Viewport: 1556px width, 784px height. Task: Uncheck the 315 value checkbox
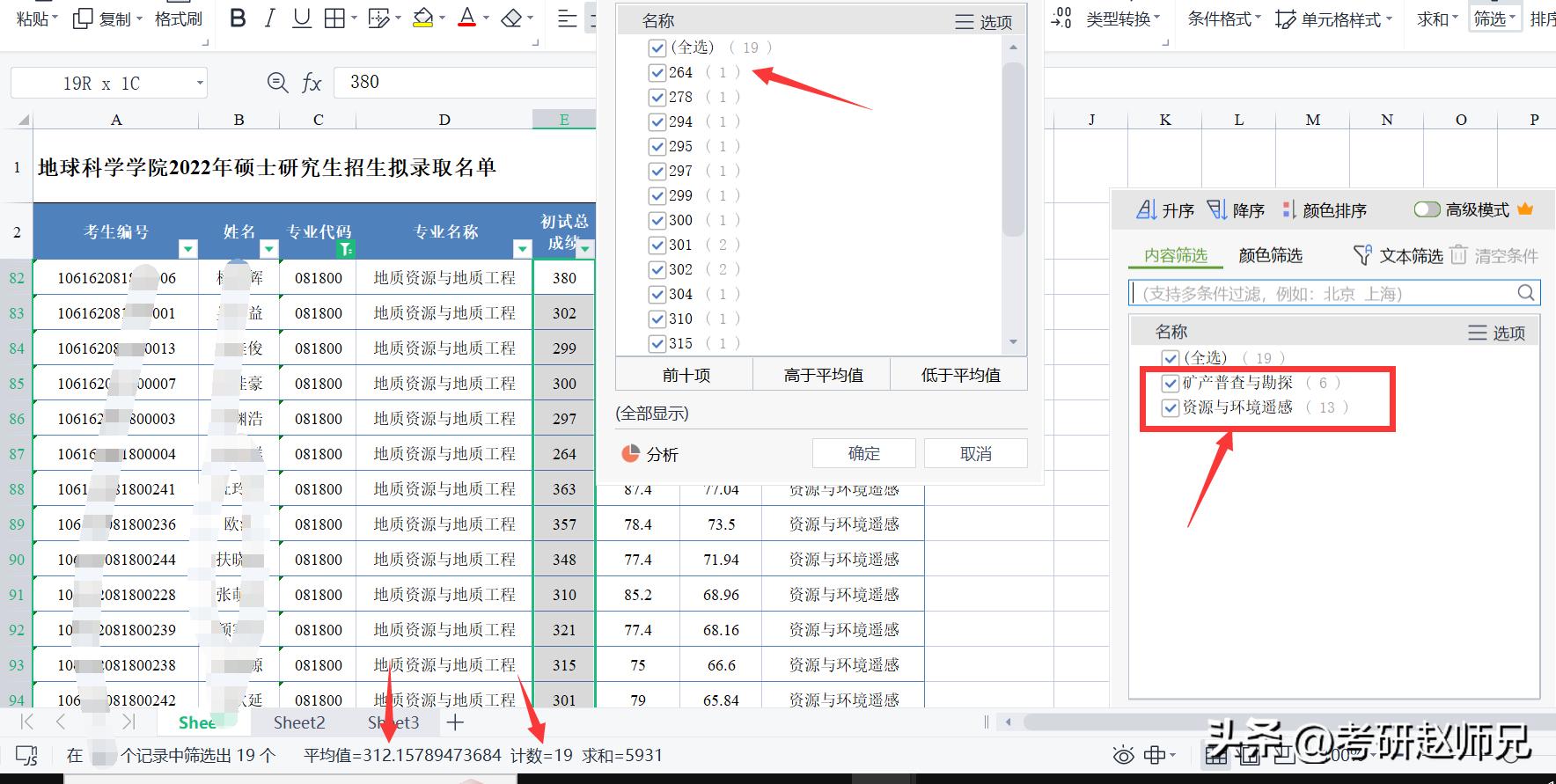coord(657,343)
